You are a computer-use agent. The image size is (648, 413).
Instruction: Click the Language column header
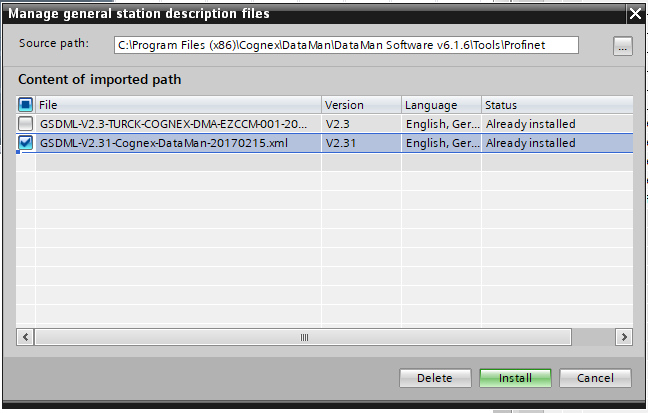tap(440, 105)
